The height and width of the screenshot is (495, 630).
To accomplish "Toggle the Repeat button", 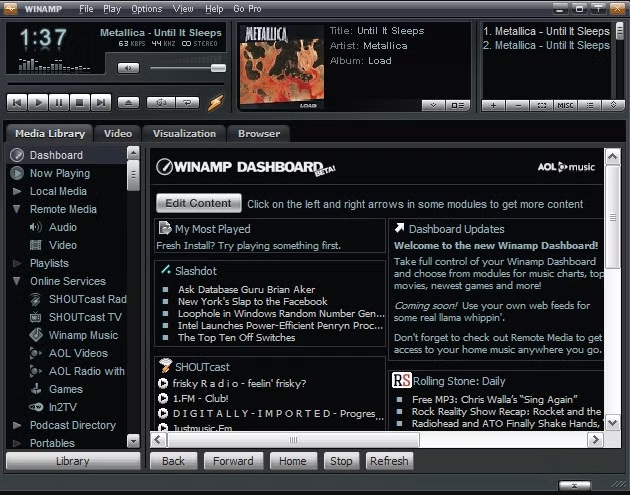I will point(186,102).
